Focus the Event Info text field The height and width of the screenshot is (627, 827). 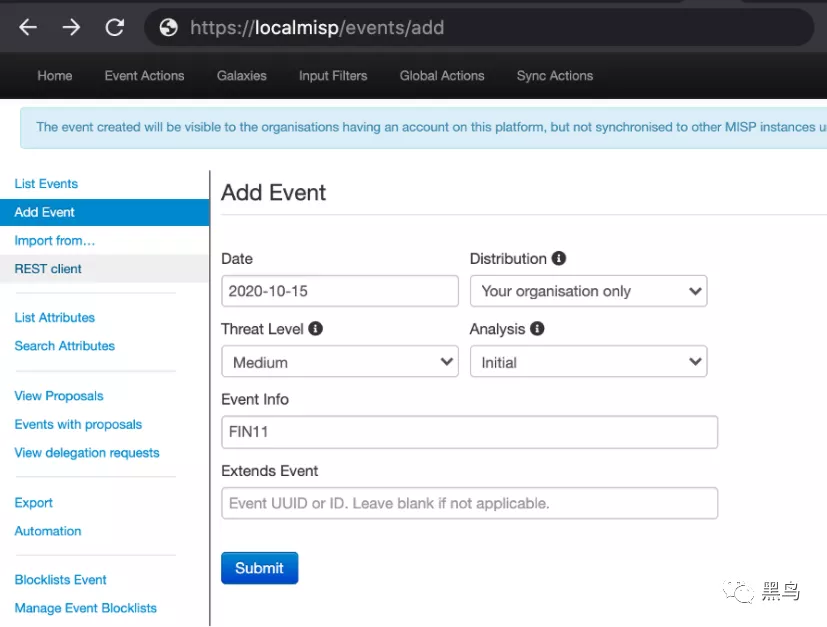(x=469, y=433)
